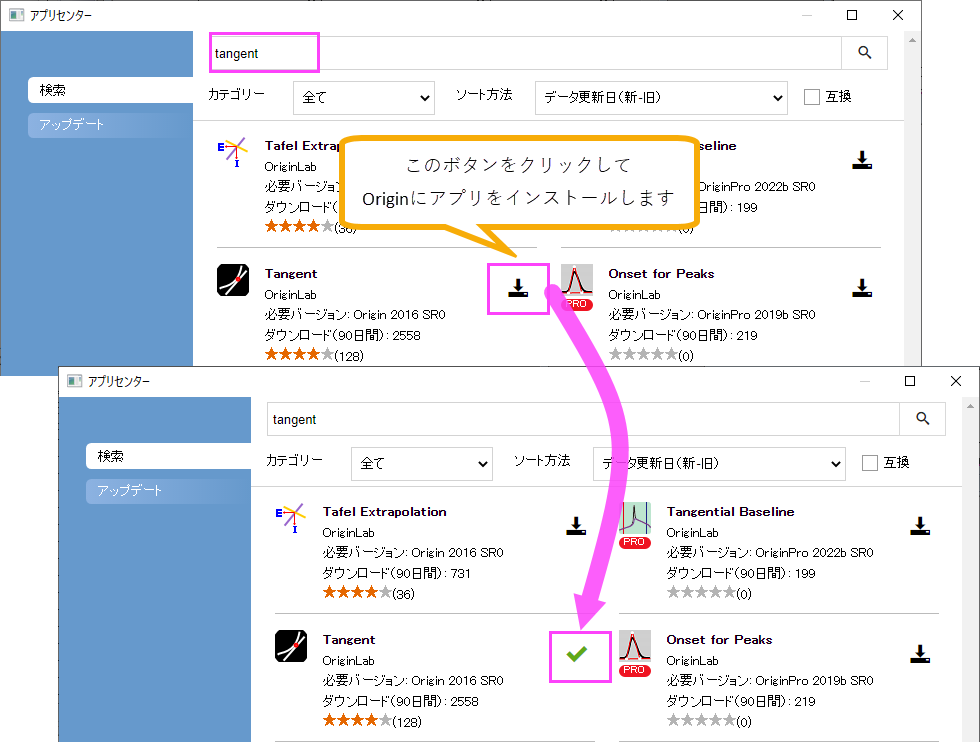
Task: Download the Tangential Baseline app in the back window
Action: click(x=862, y=160)
